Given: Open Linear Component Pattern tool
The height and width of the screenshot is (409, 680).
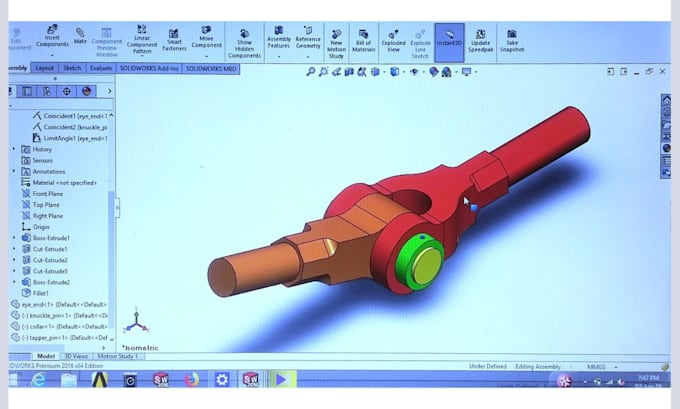Looking at the screenshot, I should click(x=142, y=39).
